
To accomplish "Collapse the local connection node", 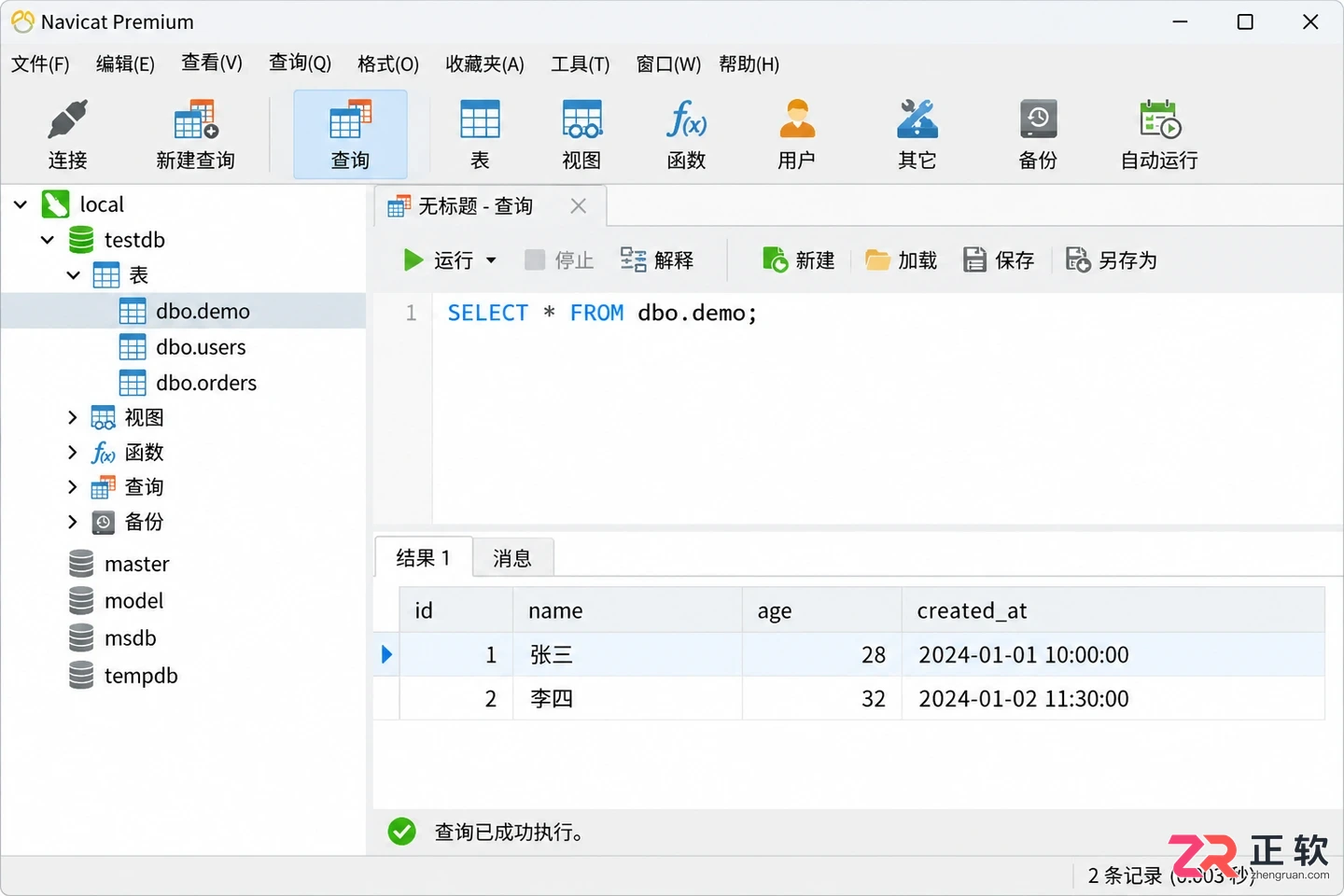I will click(21, 204).
